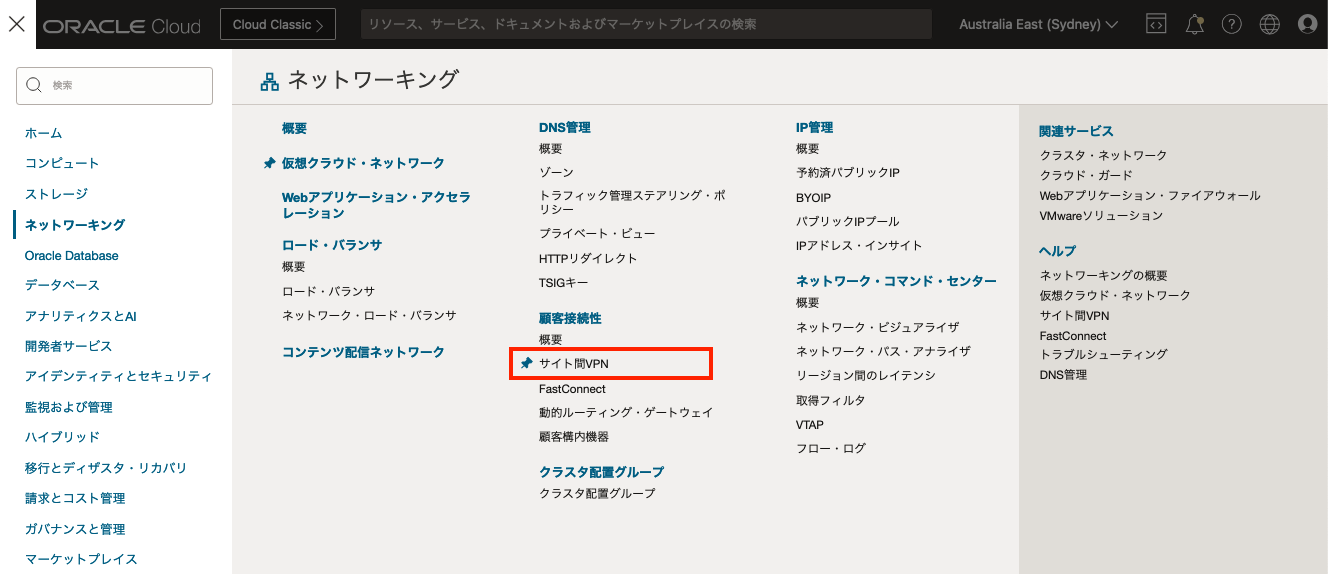Open the IPアドレス・インサイト link
This screenshot has width=1328, height=574.
[859, 246]
